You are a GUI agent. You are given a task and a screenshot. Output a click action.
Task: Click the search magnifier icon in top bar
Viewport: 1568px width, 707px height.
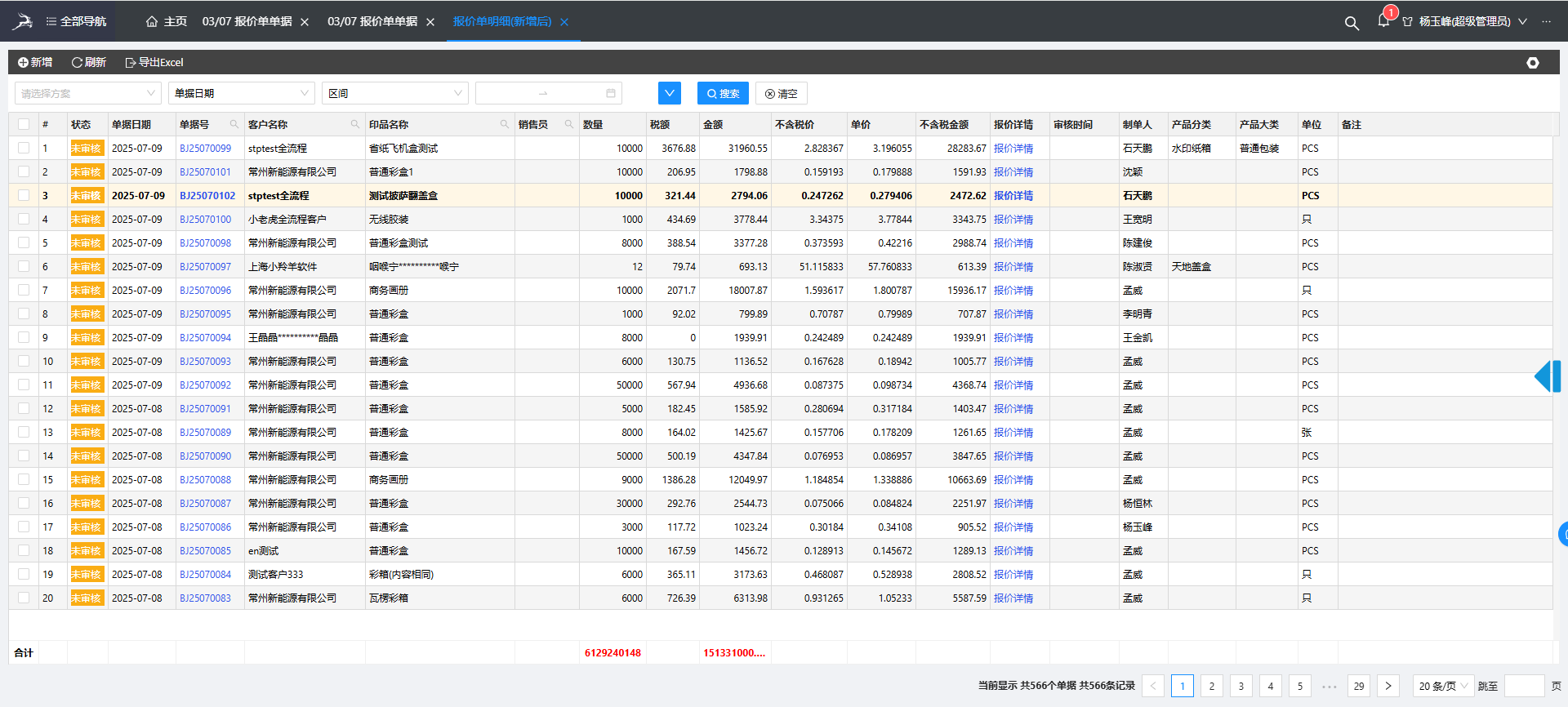pos(1352,23)
